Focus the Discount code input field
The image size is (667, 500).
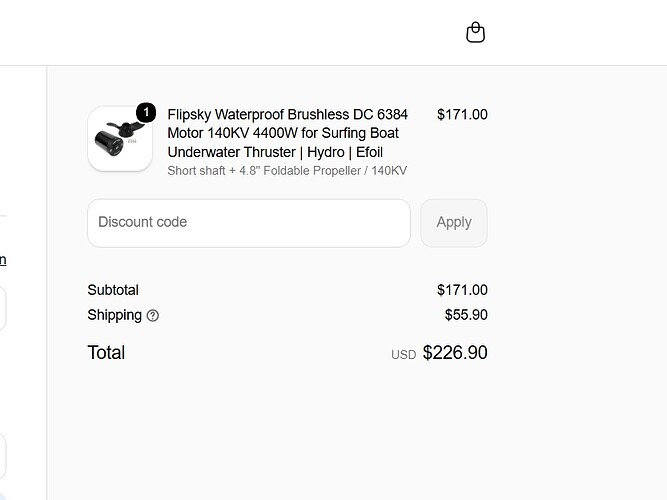point(249,223)
